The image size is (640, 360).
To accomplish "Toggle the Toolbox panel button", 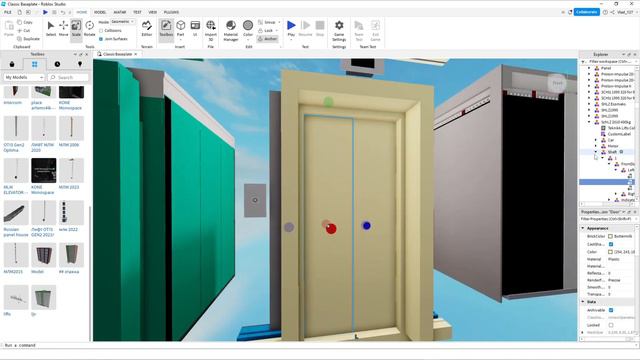I will (166, 29).
